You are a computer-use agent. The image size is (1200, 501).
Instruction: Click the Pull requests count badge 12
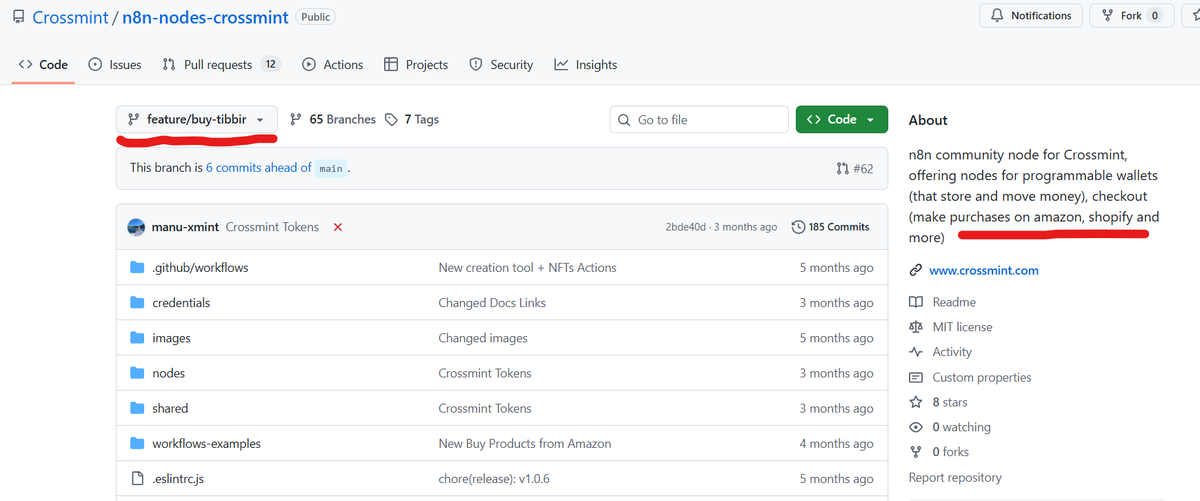point(270,64)
